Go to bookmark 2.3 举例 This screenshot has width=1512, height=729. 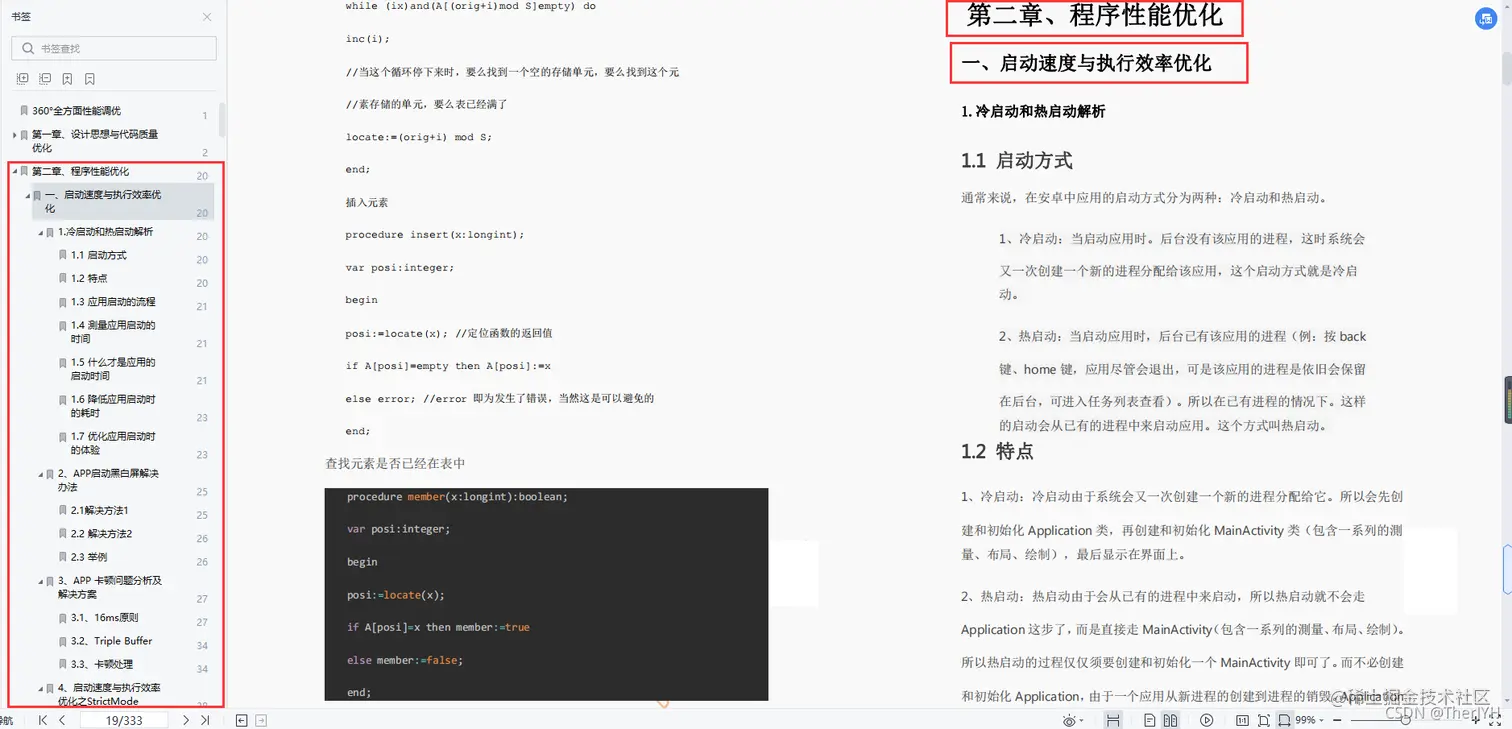(x=89, y=557)
